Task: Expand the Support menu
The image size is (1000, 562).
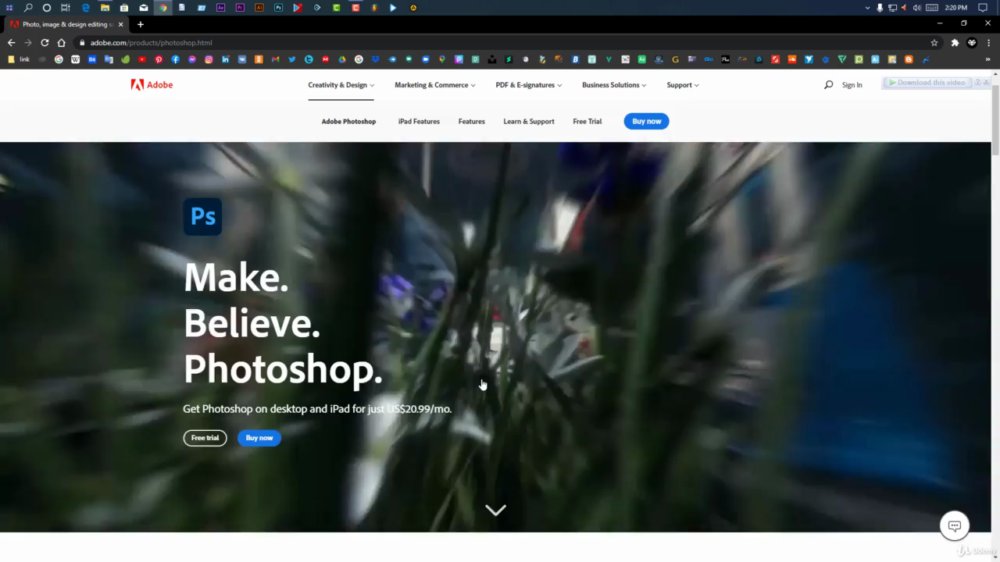Action: click(682, 85)
